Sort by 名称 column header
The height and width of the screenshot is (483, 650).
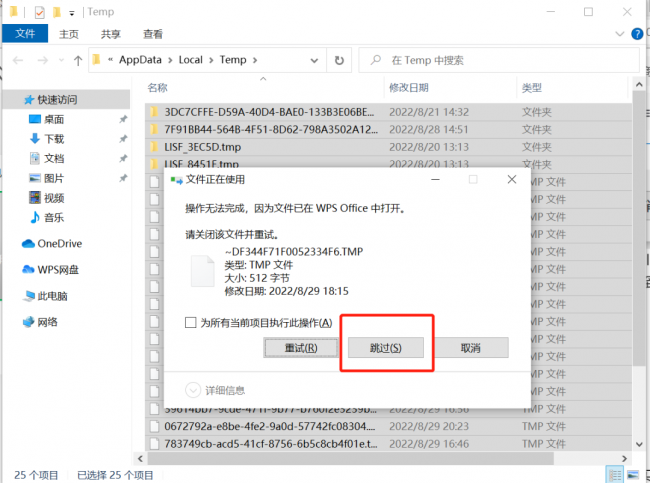click(158, 87)
